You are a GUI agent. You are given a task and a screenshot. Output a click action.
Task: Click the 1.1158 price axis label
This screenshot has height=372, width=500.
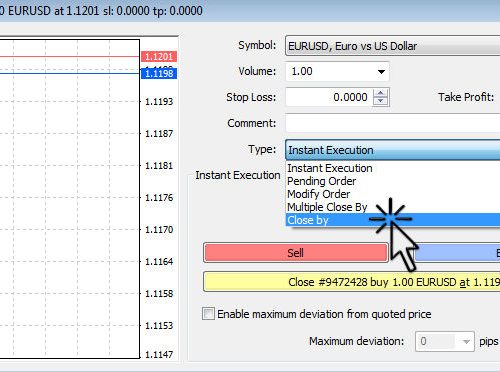159,294
